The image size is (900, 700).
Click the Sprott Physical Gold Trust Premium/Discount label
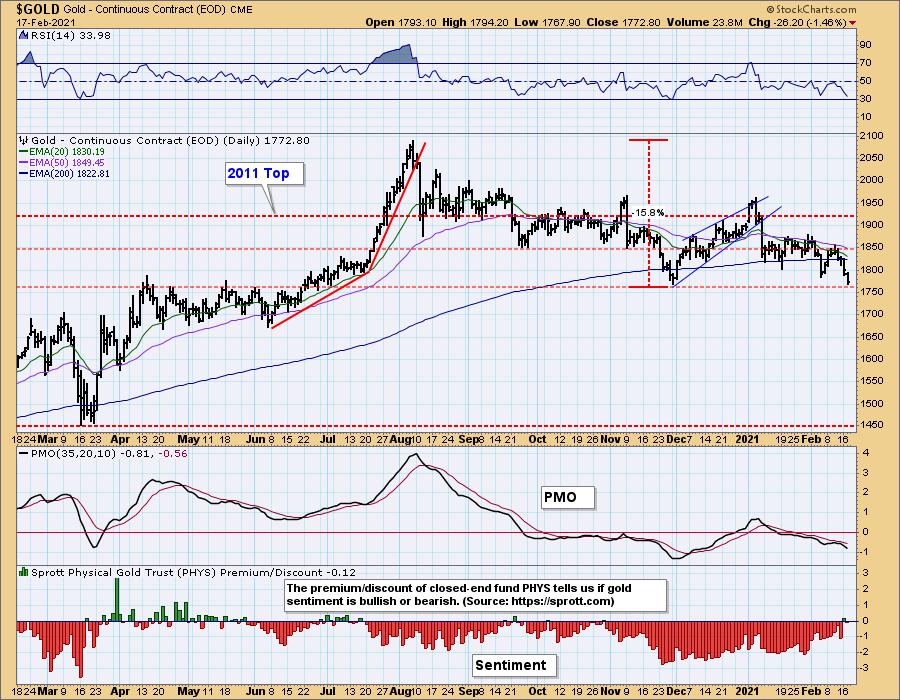[193, 572]
